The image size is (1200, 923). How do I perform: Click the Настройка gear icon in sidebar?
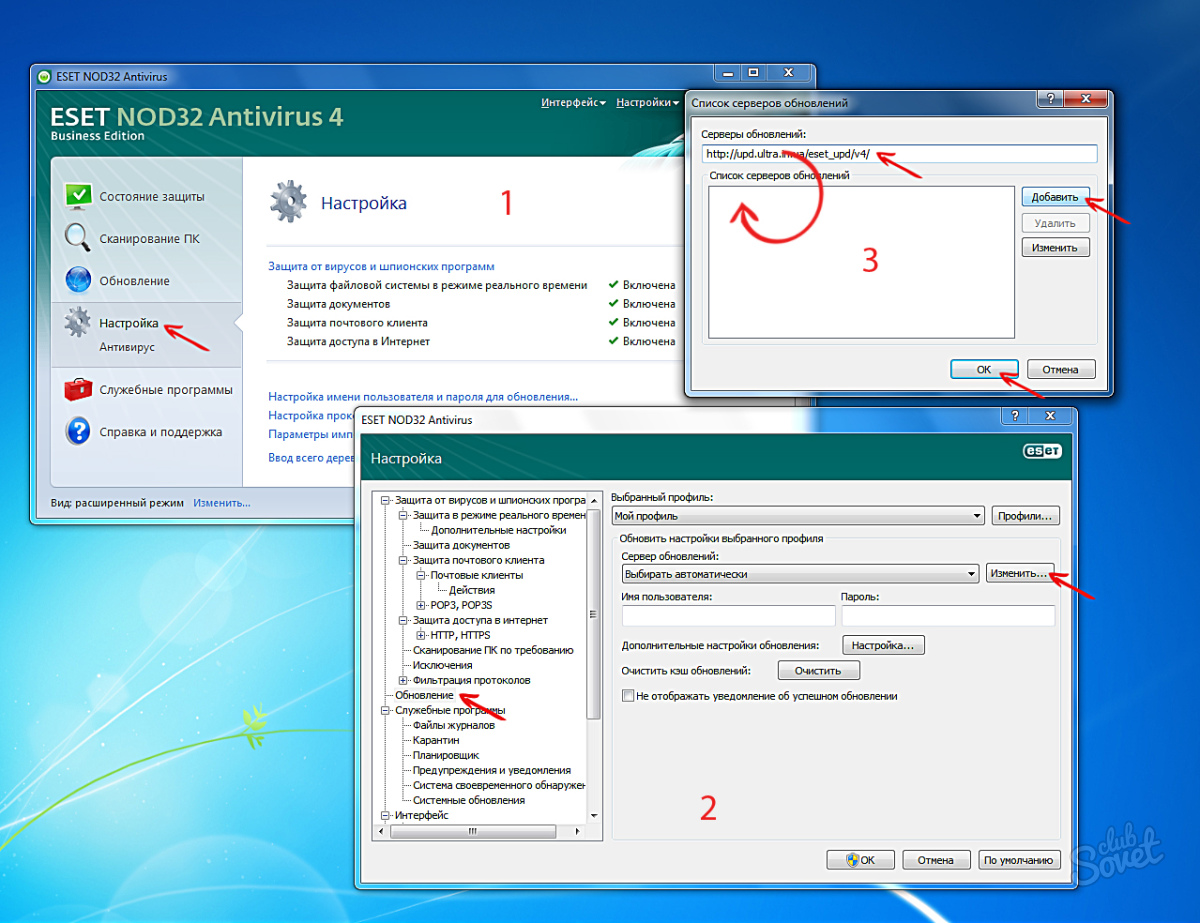pyautogui.click(x=78, y=323)
